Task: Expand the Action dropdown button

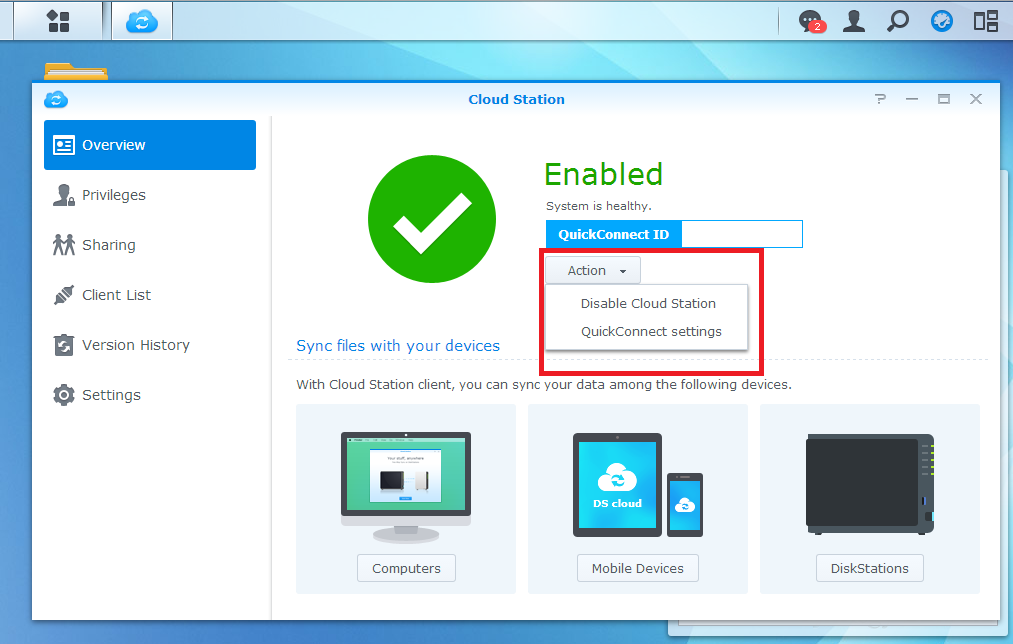Action: (593, 270)
